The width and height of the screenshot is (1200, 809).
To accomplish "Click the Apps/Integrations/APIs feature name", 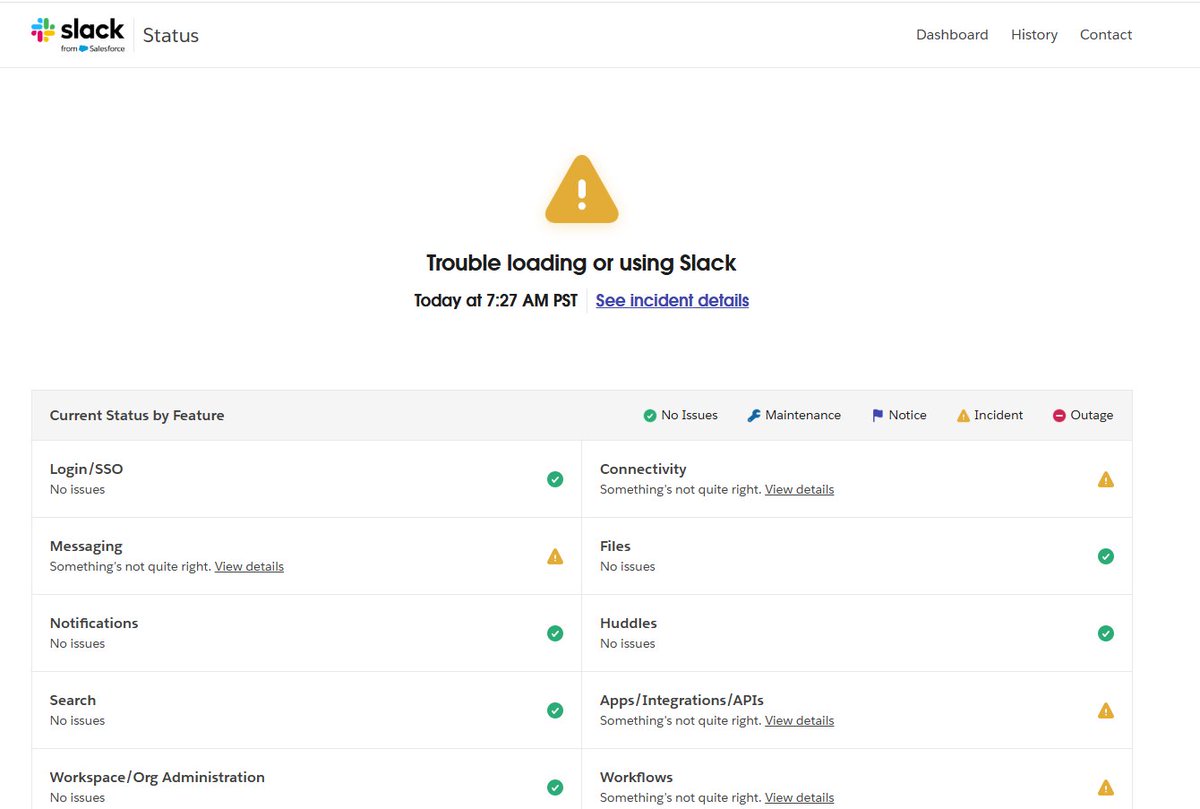I will click(x=682, y=700).
